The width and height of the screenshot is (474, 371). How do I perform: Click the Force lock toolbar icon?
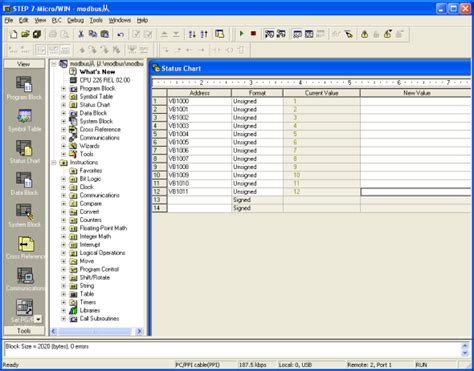point(364,34)
